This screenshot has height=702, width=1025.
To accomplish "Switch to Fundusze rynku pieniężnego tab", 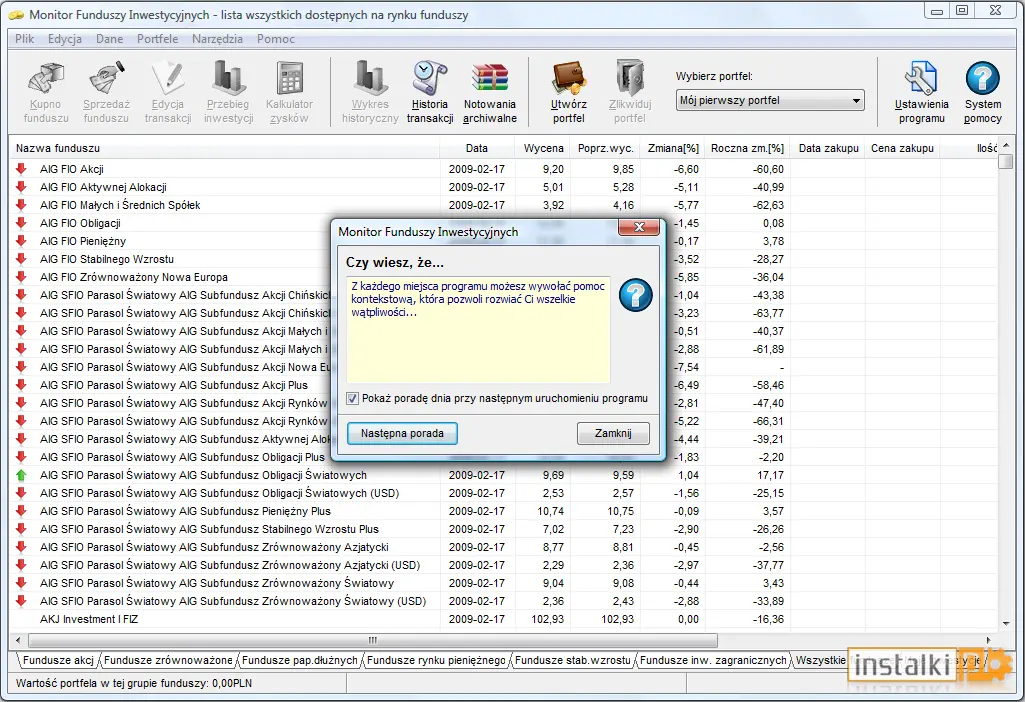I will coord(436,660).
